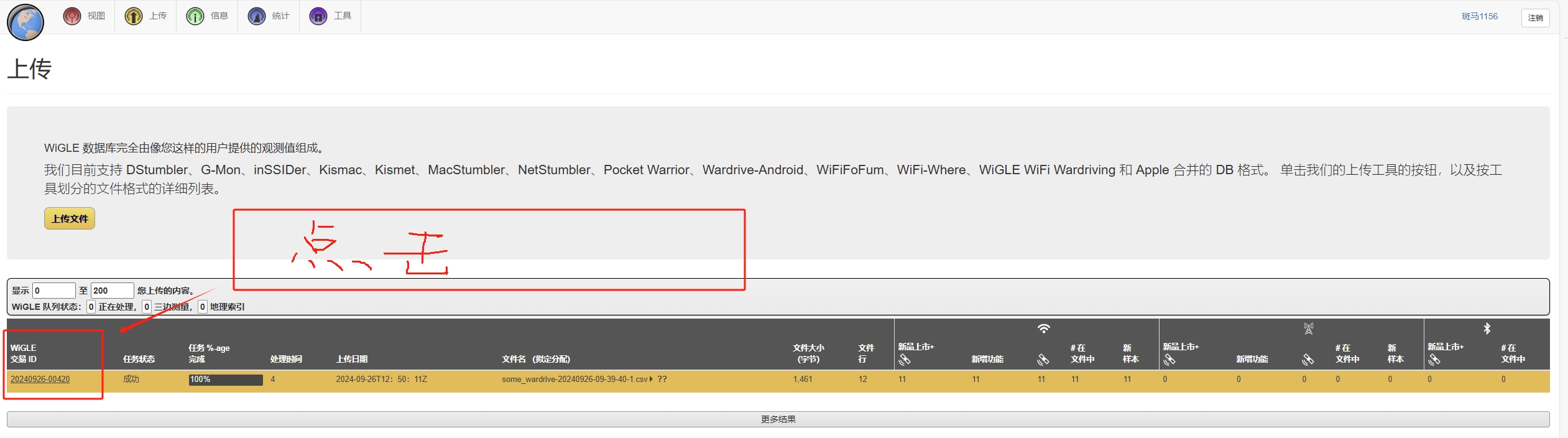1568x438 pixels.
Task: Click the 上传日期 column header
Action: (x=352, y=359)
